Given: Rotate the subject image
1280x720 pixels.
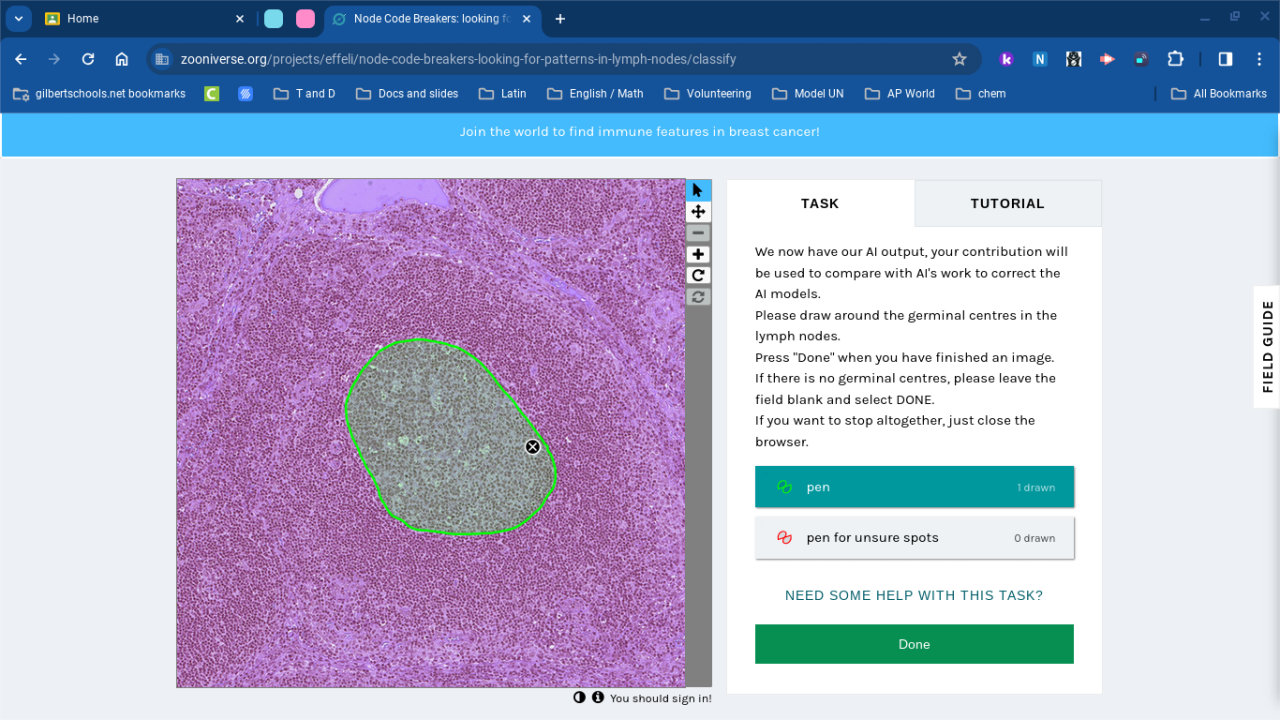Looking at the screenshot, I should tap(698, 275).
